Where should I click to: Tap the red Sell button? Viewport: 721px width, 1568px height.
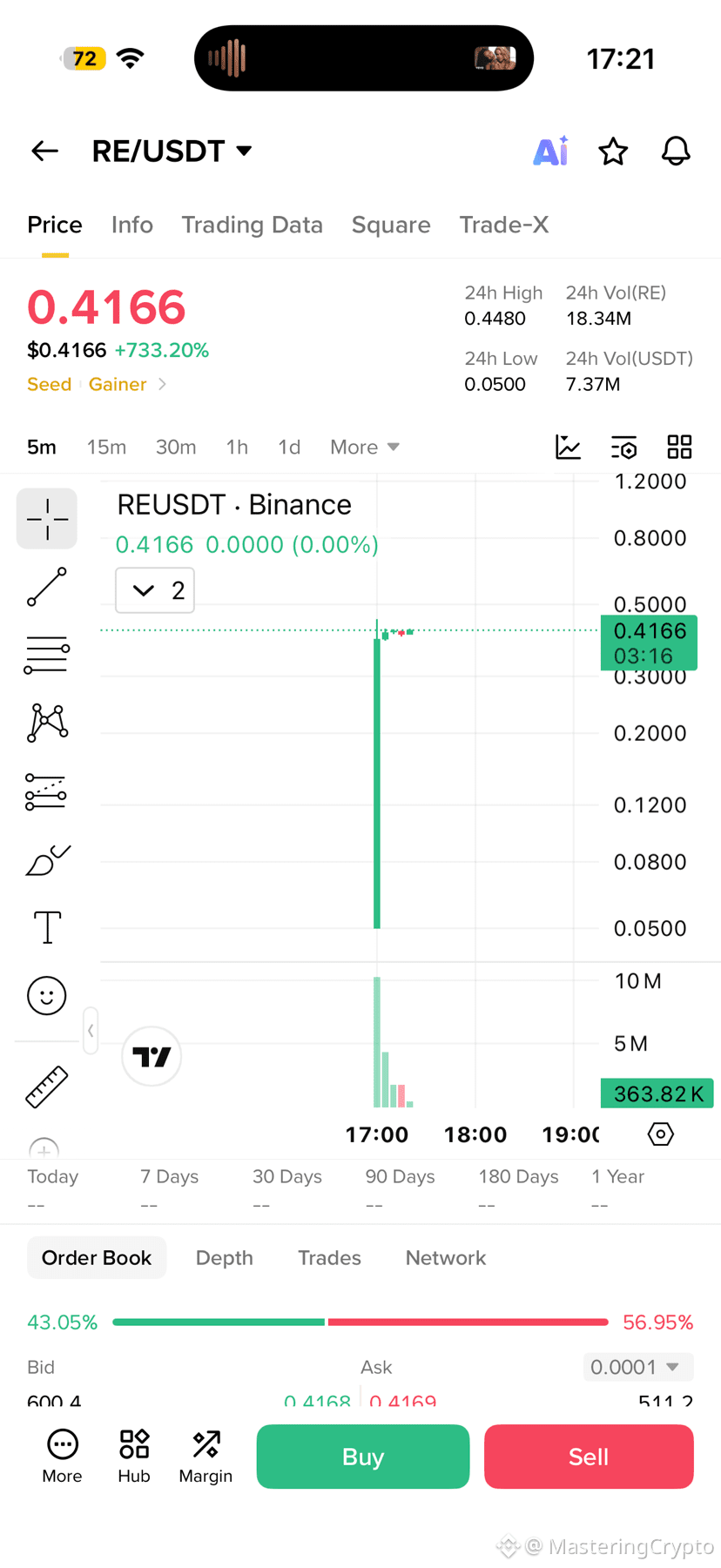pyautogui.click(x=589, y=1457)
